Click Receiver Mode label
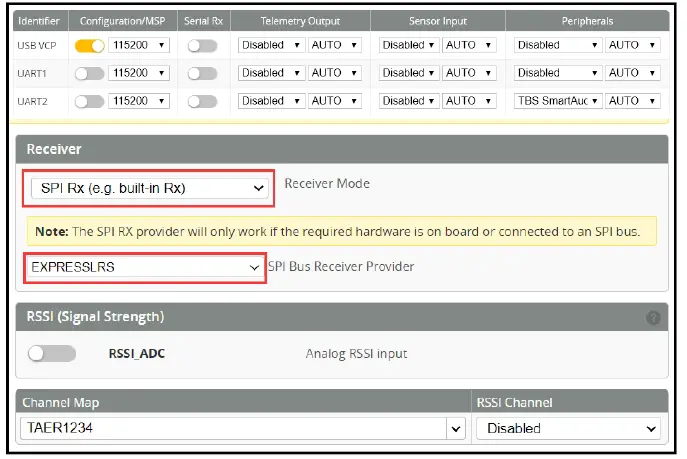Image resolution: width=687 pixels, height=459 pixels. coord(327,184)
